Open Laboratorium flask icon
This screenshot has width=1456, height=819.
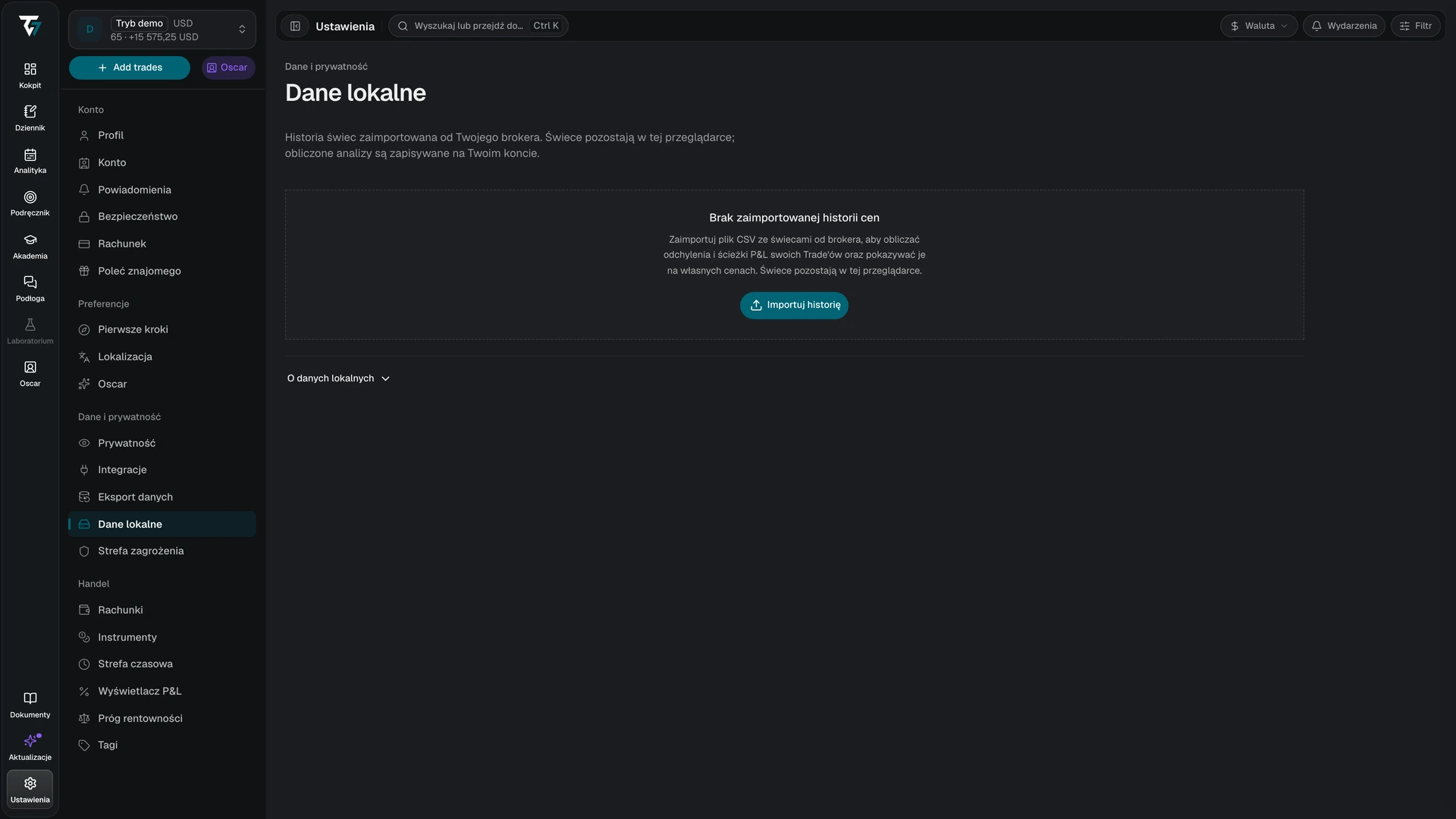pyautogui.click(x=30, y=331)
